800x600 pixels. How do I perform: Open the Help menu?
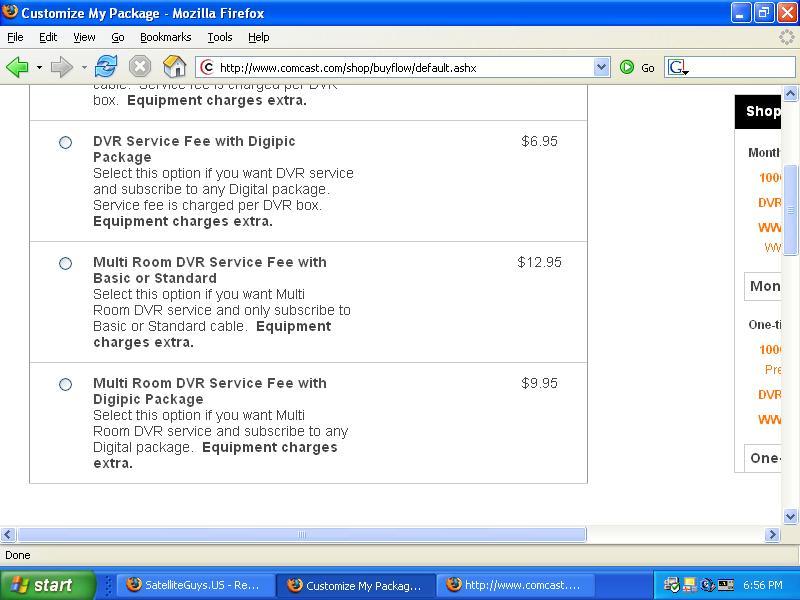pos(259,37)
